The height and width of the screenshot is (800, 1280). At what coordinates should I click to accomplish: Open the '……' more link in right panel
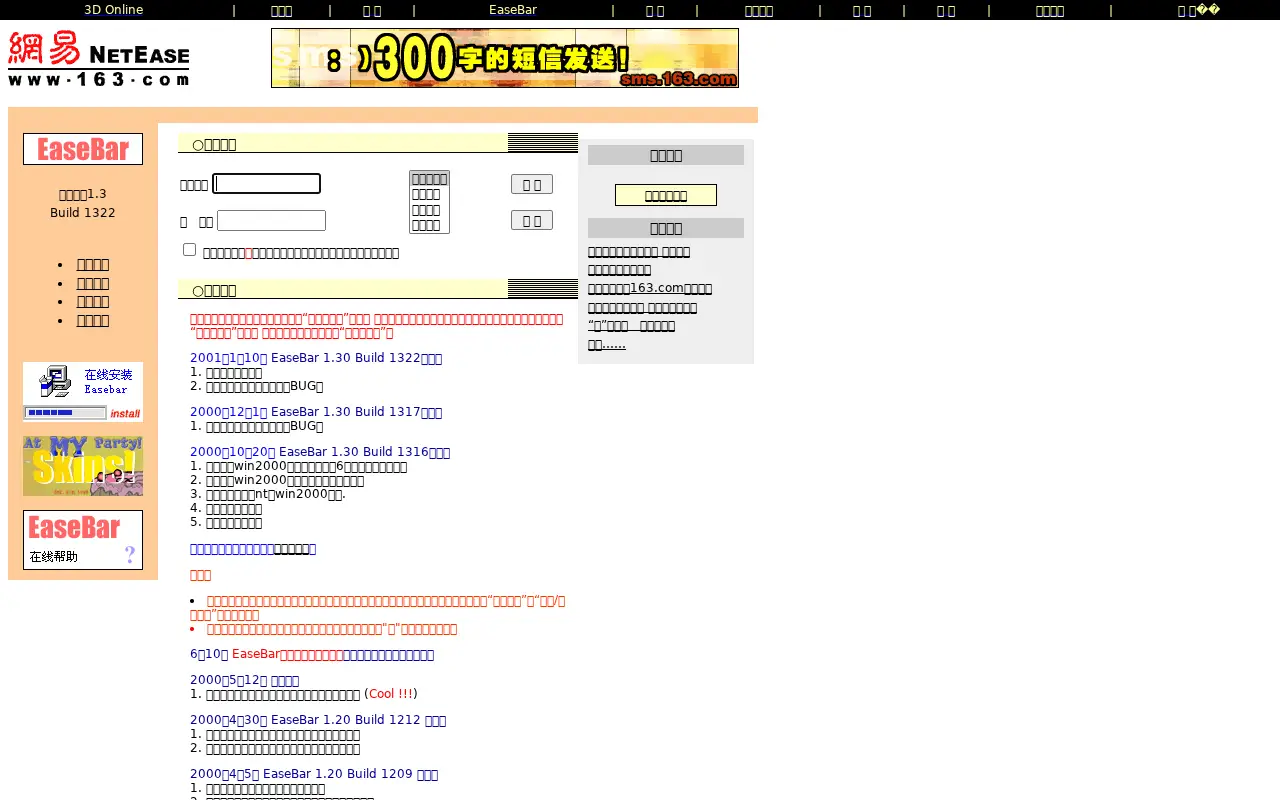click(607, 344)
